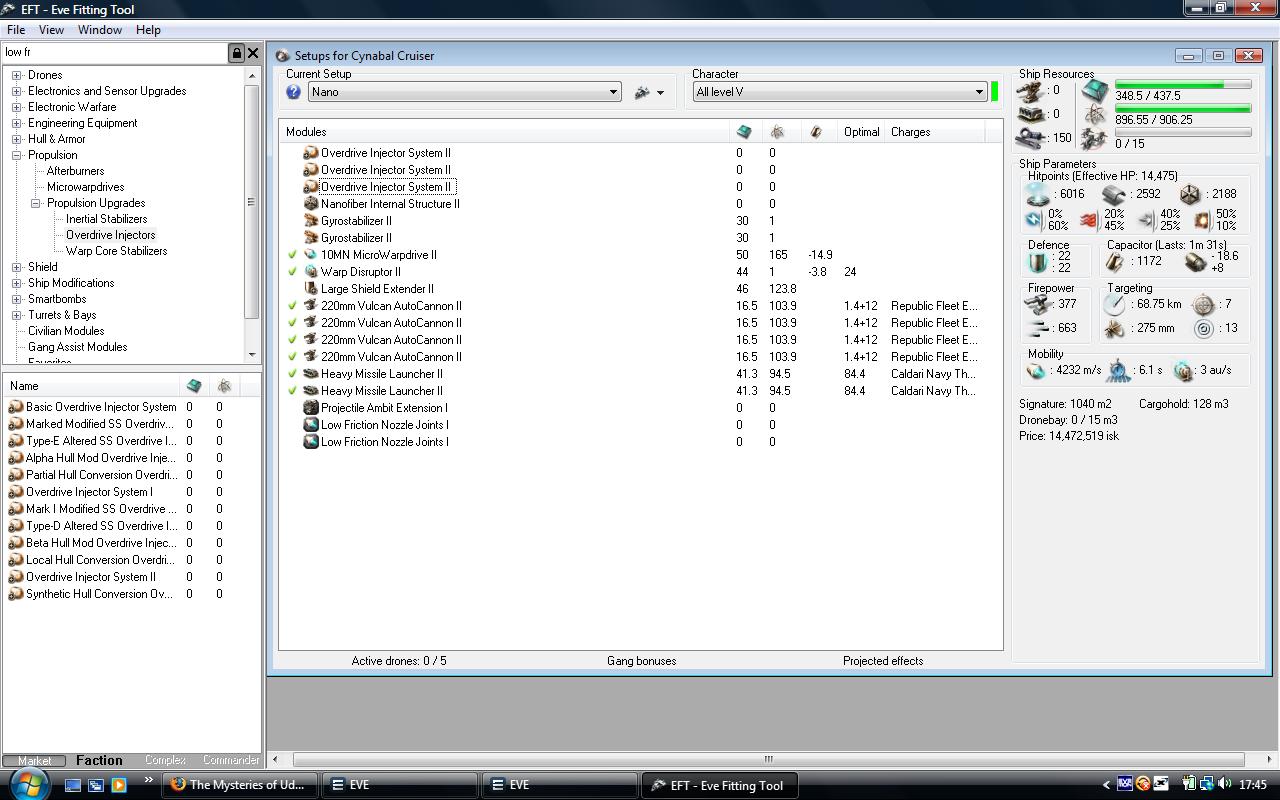
Task: Collapse the Propulsion Upgrades node
Action: (x=36, y=203)
